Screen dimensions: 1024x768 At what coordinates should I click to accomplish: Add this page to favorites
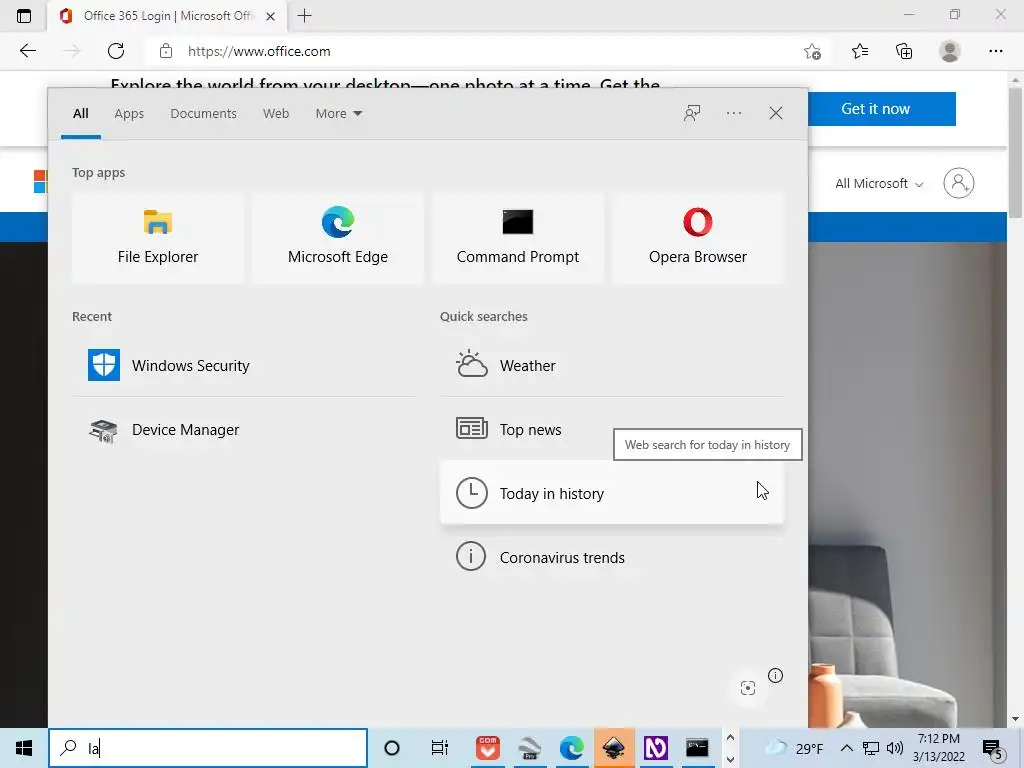(x=812, y=51)
